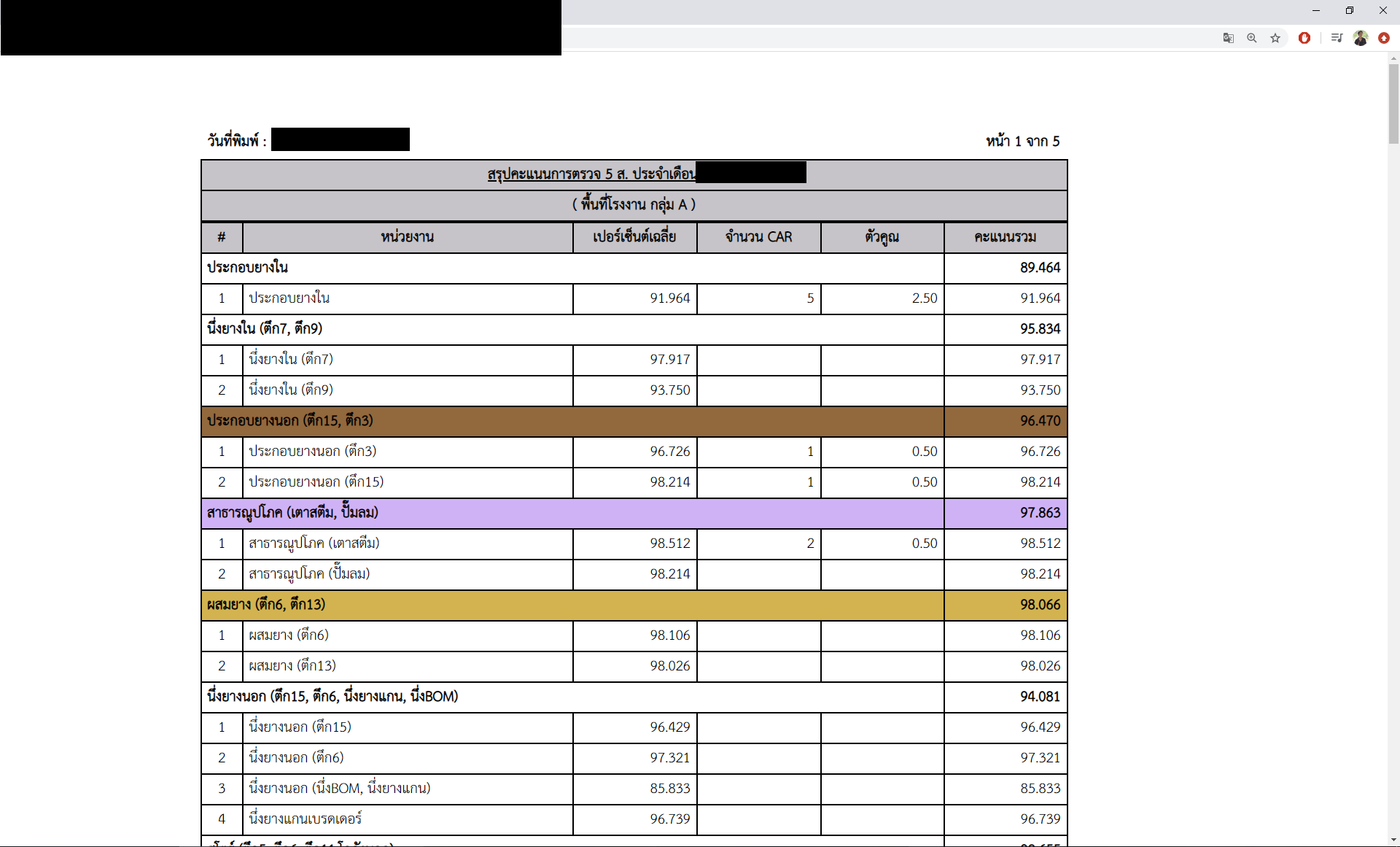Click average percent 97.321 for นึ่งยางนอก (ตึก6)
Viewport: 1400px width, 847px height.
(x=670, y=758)
